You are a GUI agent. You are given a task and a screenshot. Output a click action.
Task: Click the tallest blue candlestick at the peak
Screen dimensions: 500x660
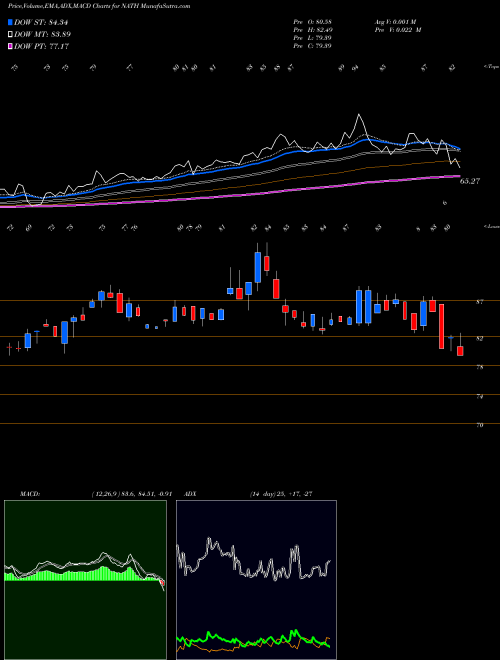(258, 267)
